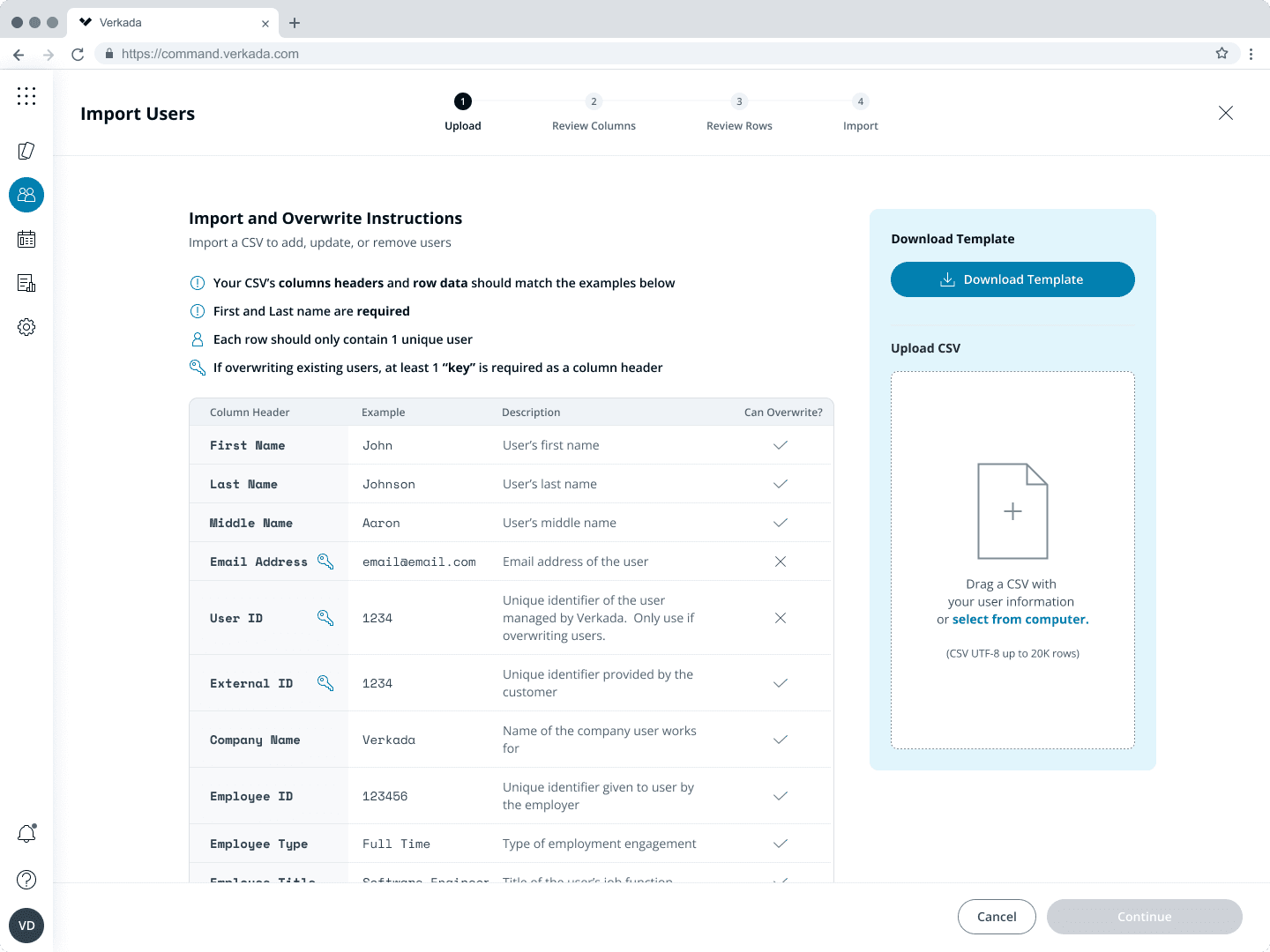
Task: Open the reports icon in sidebar
Action: (x=26, y=283)
